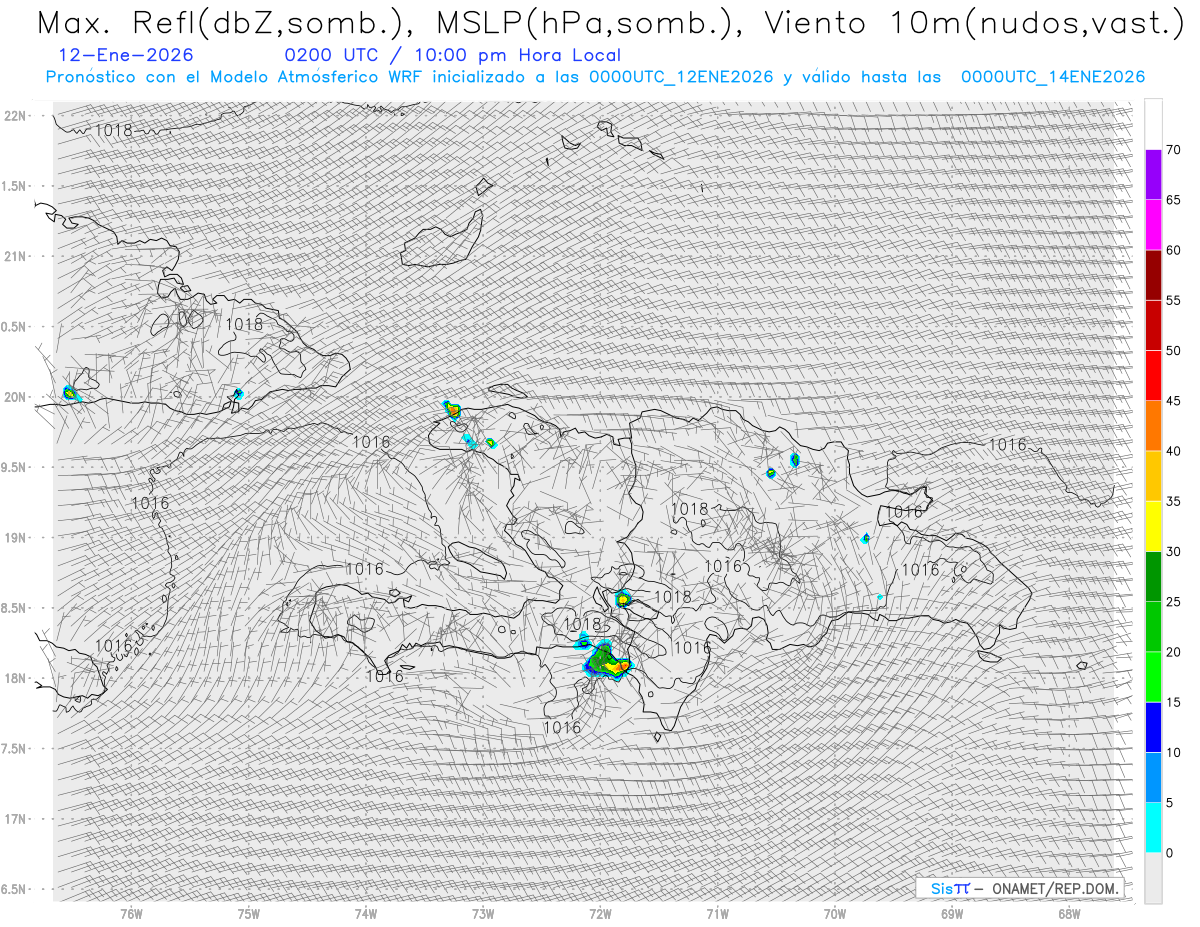Click the latitude axis label "21N"
1200x927 pixels.
pyautogui.click(x=15, y=256)
